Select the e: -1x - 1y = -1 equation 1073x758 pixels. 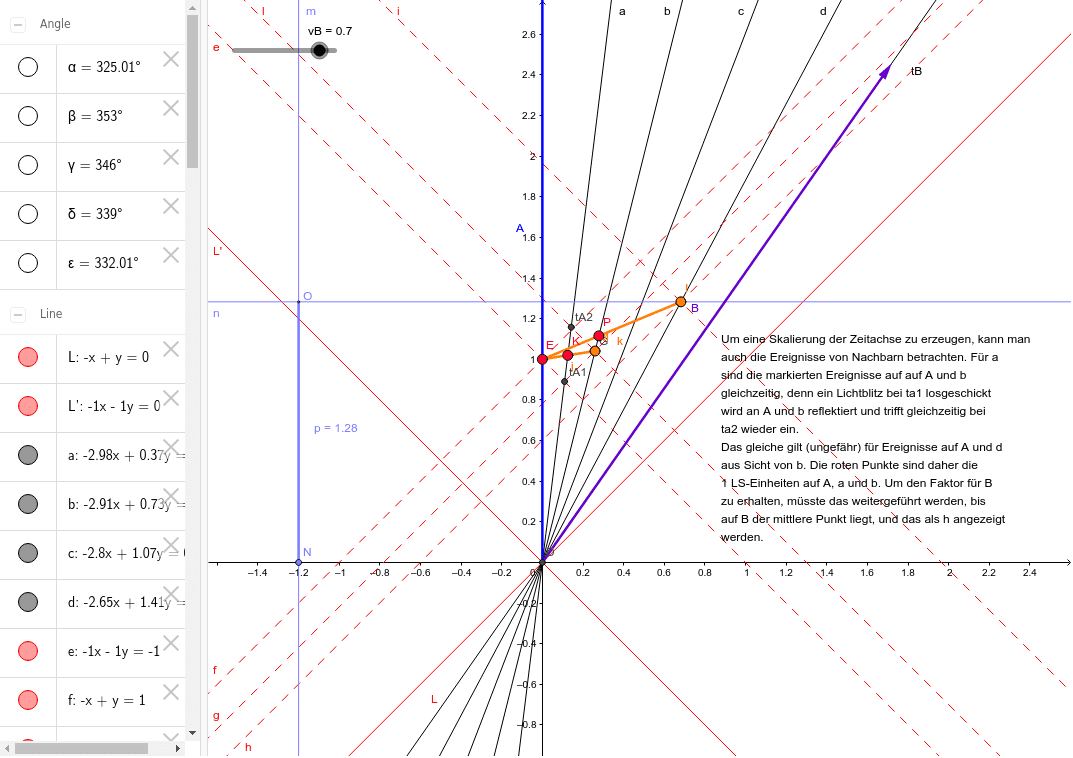tap(114, 651)
